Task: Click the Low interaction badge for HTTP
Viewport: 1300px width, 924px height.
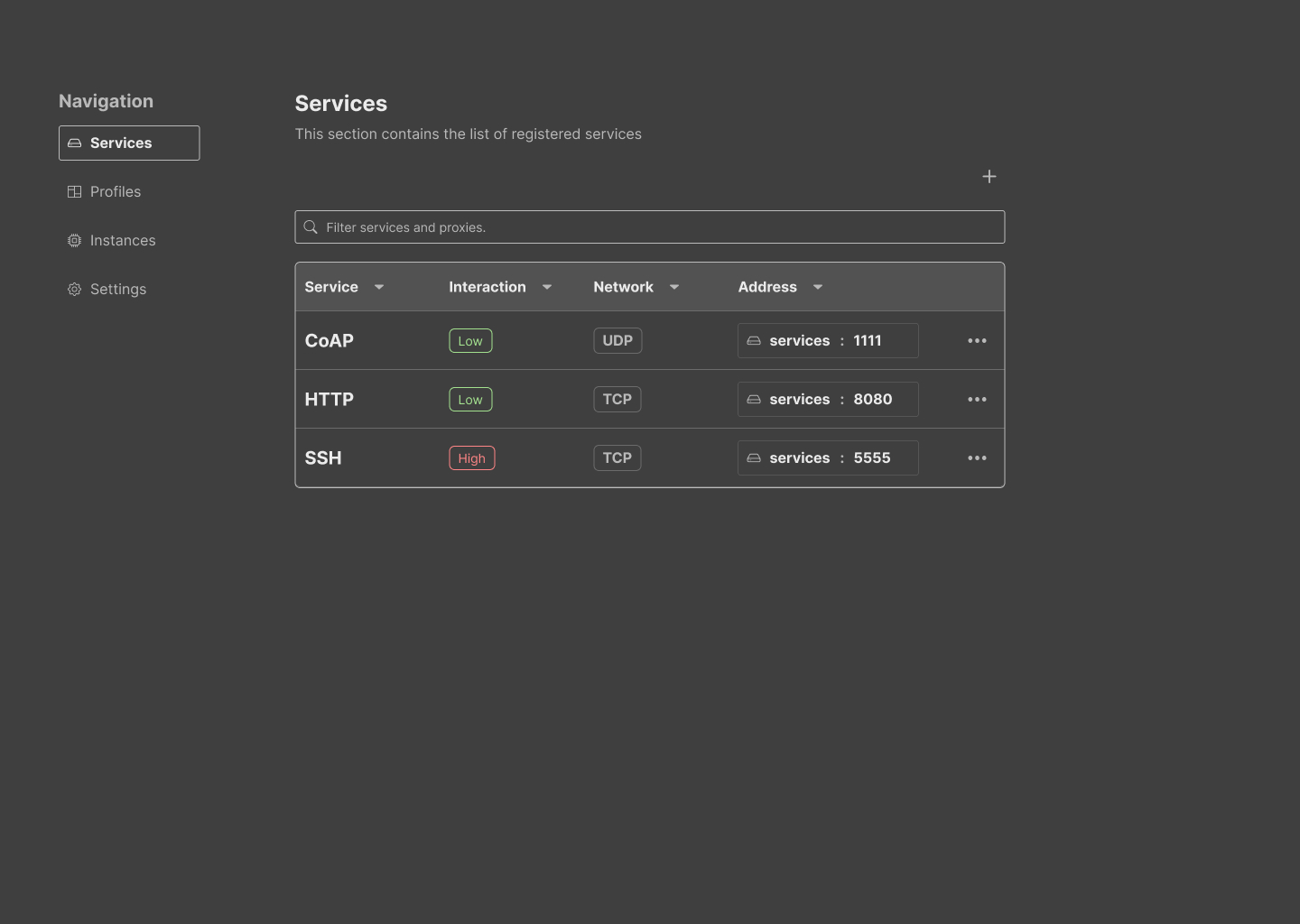Action: [470, 400]
